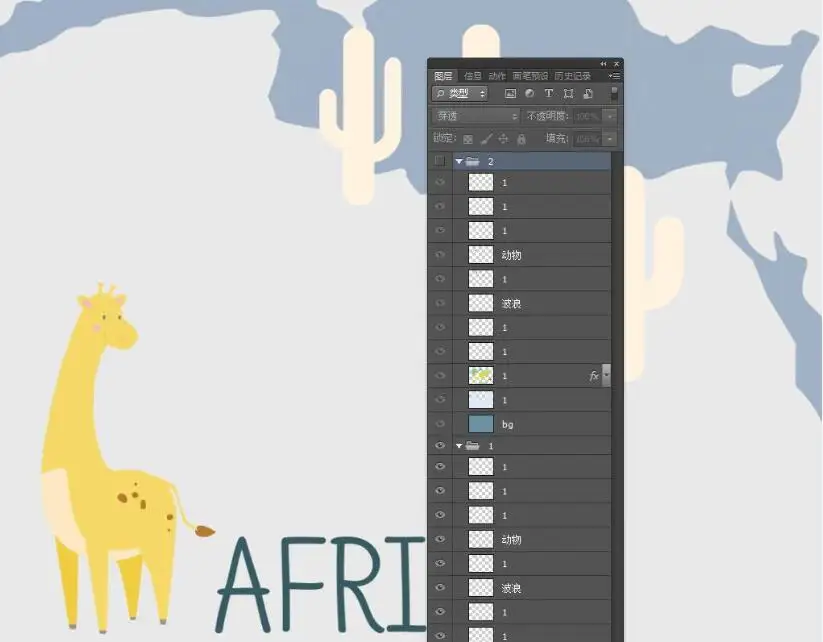Click the 填充 label
Viewport: 823px width, 642px height.
pyautogui.click(x=557, y=139)
